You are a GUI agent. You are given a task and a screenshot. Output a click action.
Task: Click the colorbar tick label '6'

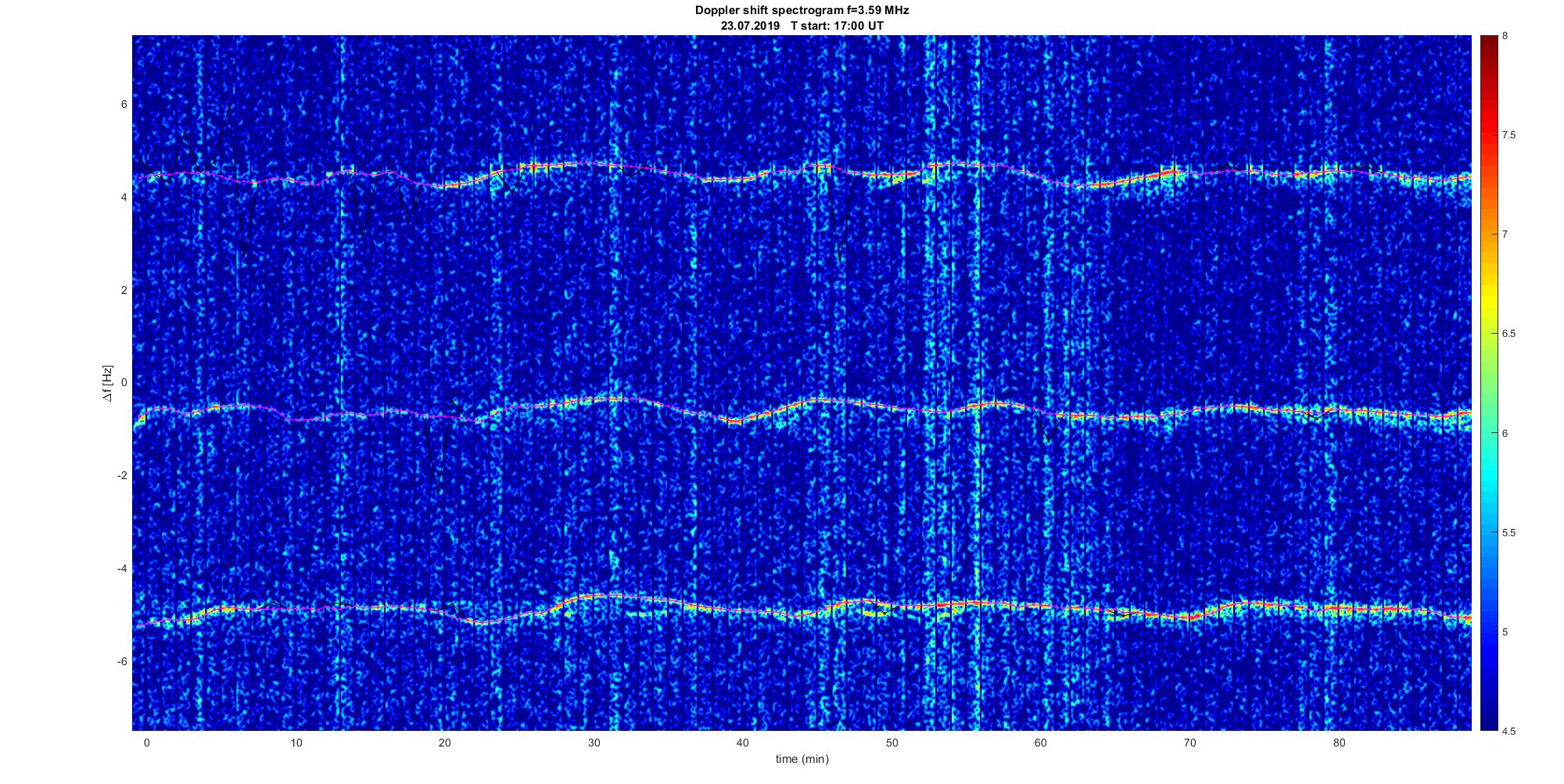[1505, 433]
